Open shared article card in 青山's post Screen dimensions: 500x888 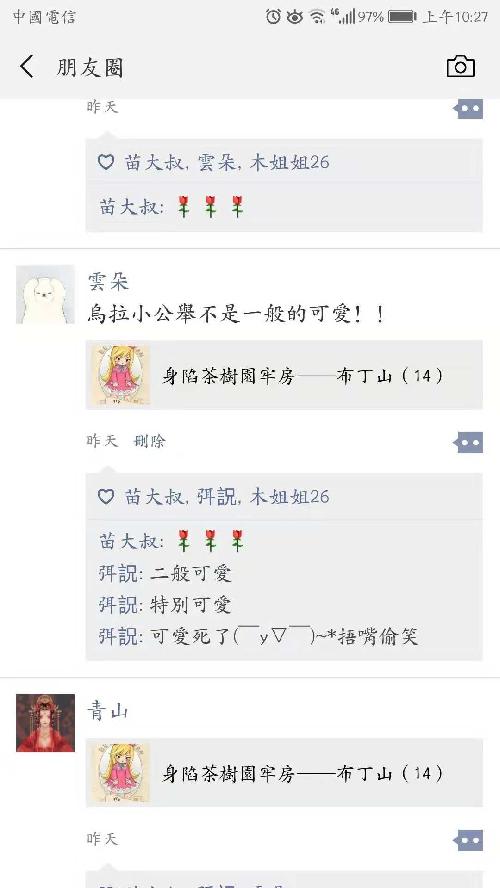(284, 772)
